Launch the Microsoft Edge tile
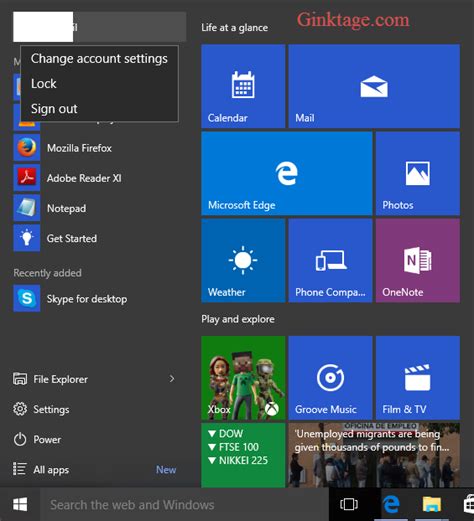 [287, 173]
